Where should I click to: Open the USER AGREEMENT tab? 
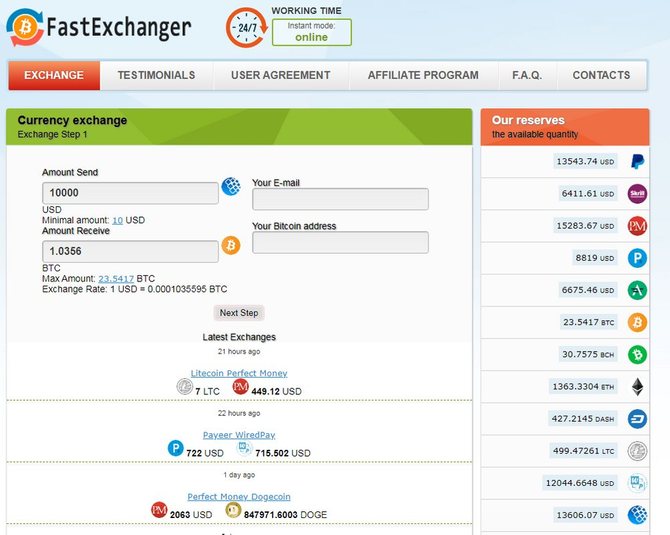click(281, 75)
